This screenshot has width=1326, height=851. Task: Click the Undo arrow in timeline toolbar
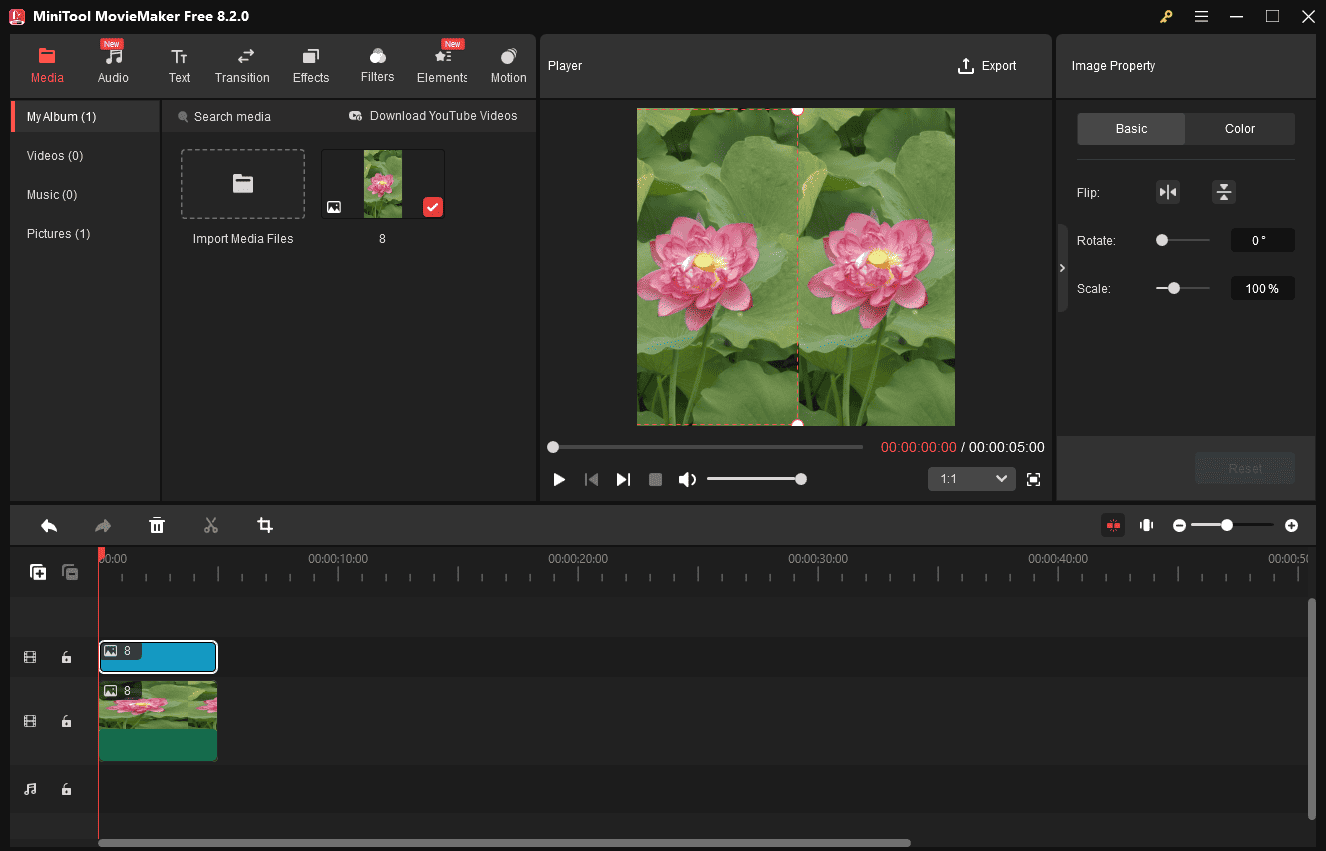[x=49, y=525]
